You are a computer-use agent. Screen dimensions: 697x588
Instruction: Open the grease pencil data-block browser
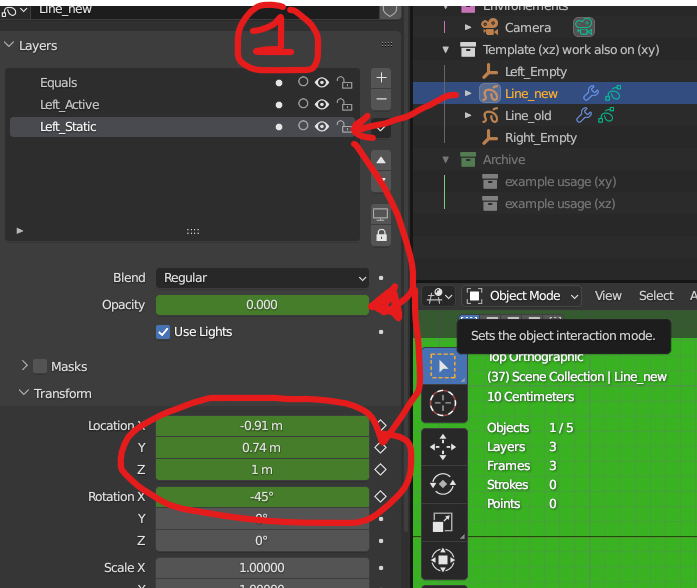pyautogui.click(x=15, y=10)
